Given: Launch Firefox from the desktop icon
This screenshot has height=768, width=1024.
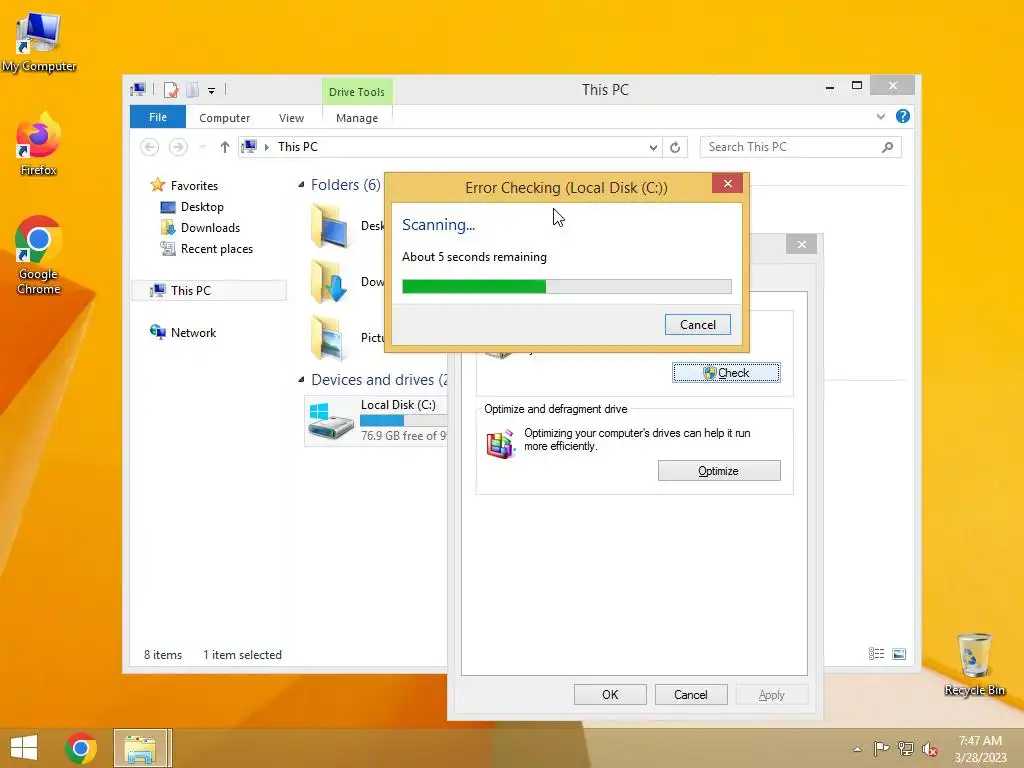Looking at the screenshot, I should [x=39, y=144].
